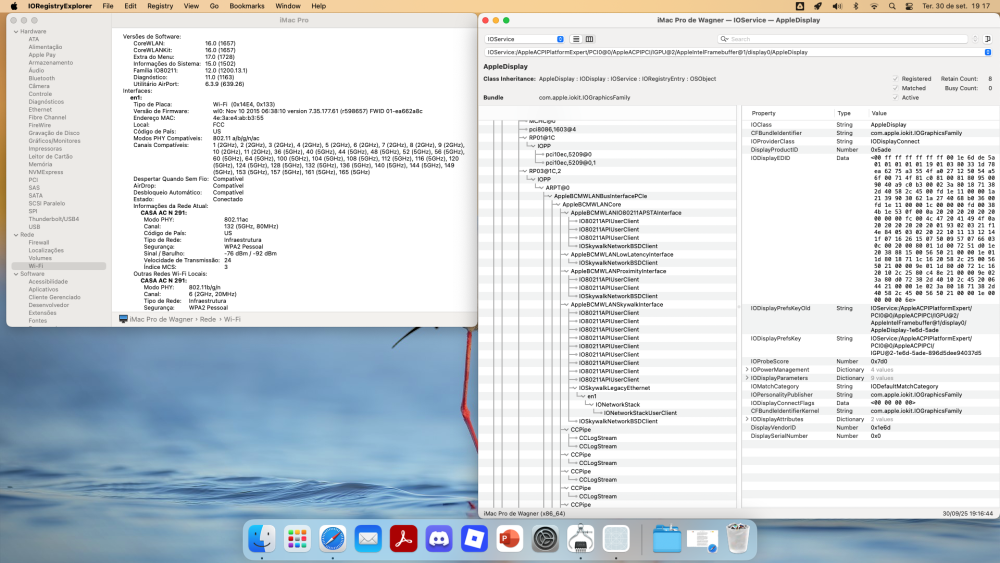Open the registry path popup arrow

[987, 52]
